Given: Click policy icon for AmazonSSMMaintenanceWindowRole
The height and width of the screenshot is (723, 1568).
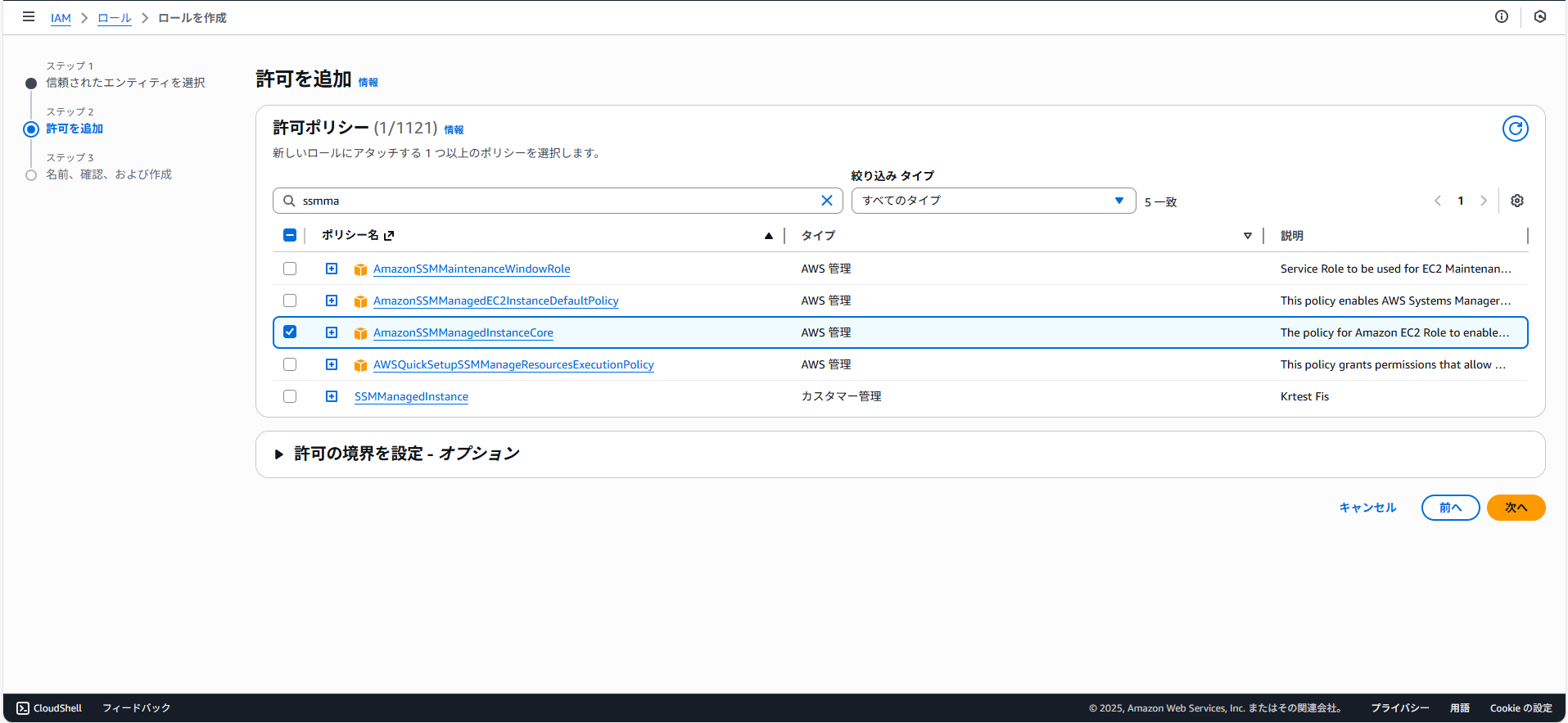Looking at the screenshot, I should (360, 269).
